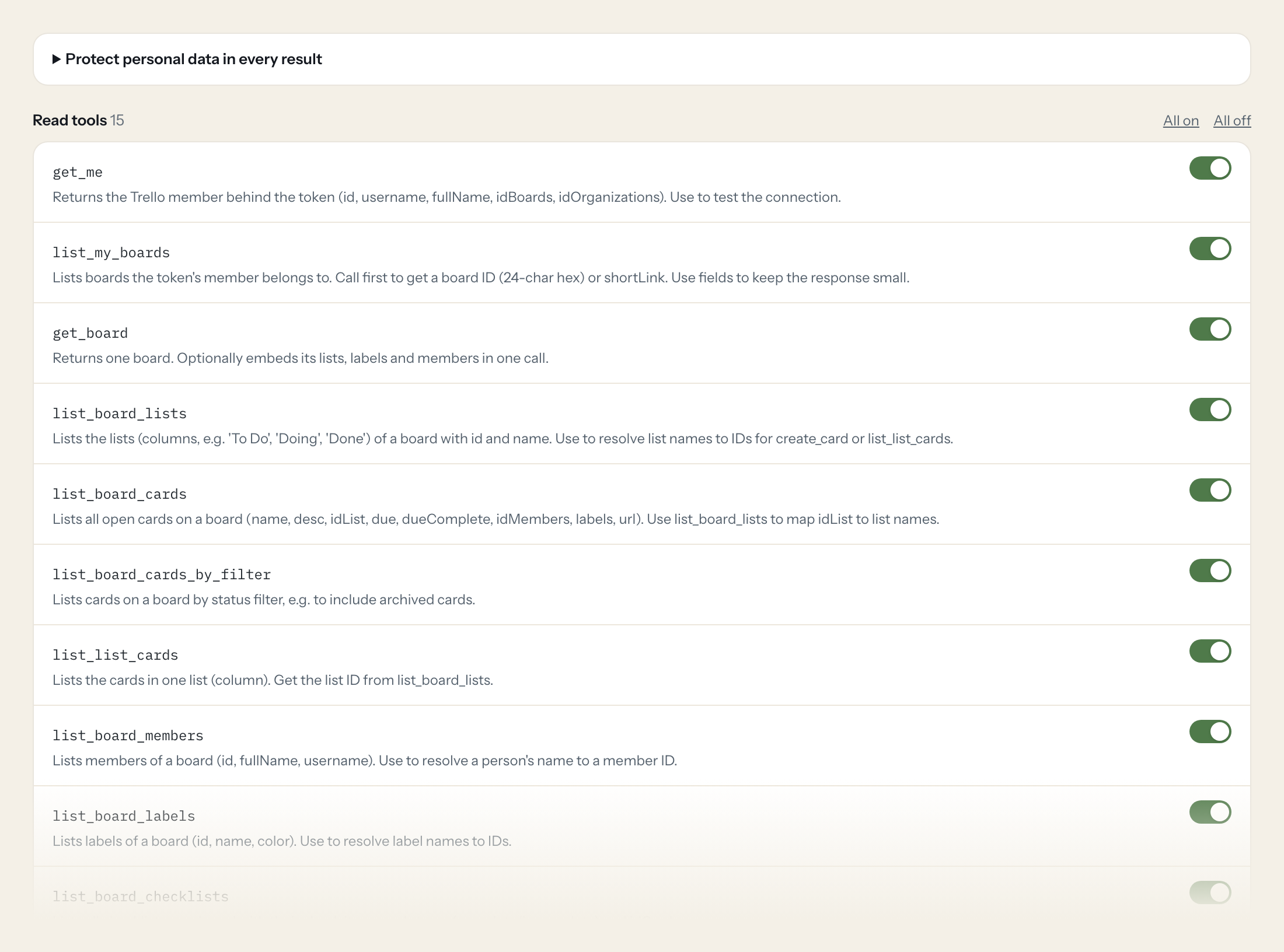Turn off list_board_cards_by_filter toggle
This screenshot has width=1284, height=952.
(x=1210, y=570)
